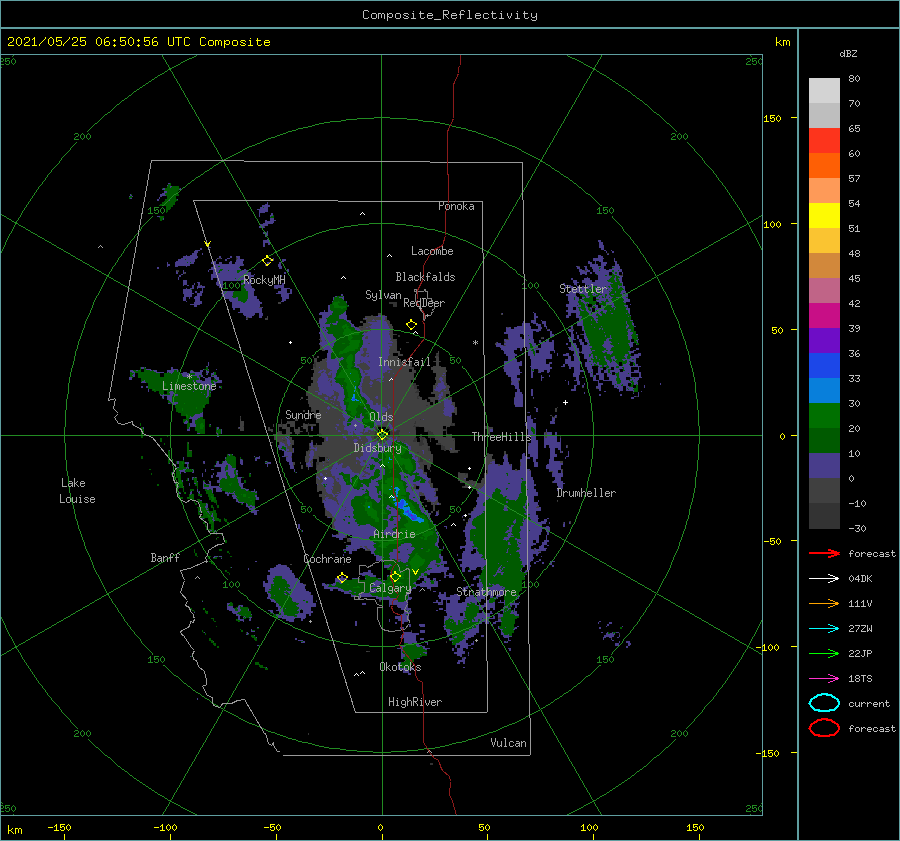Click the Cochrane city label

click(x=327, y=559)
